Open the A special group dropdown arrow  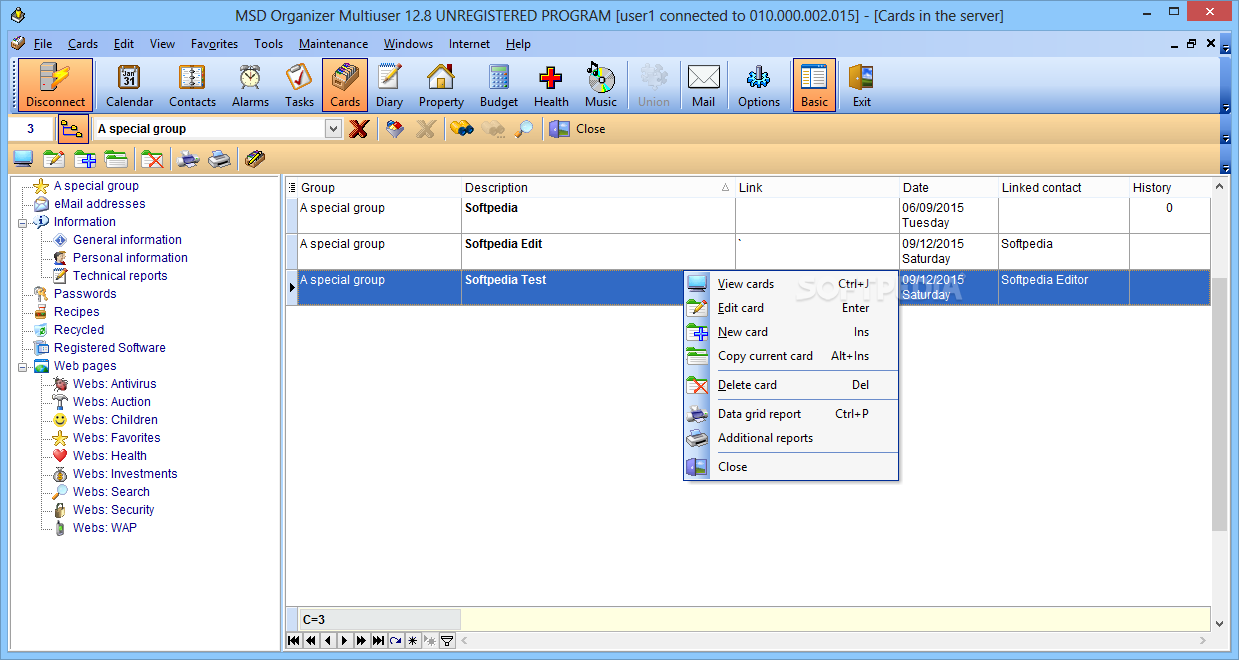334,129
